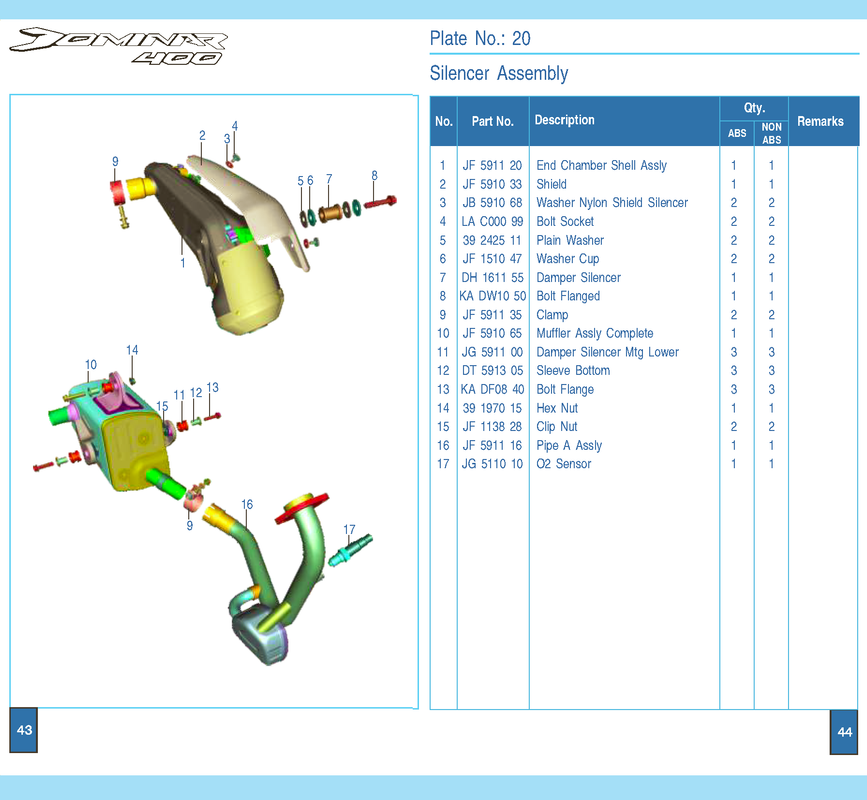Click the red flanged bolt drawing
This screenshot has height=800, width=867.
(x=380, y=202)
